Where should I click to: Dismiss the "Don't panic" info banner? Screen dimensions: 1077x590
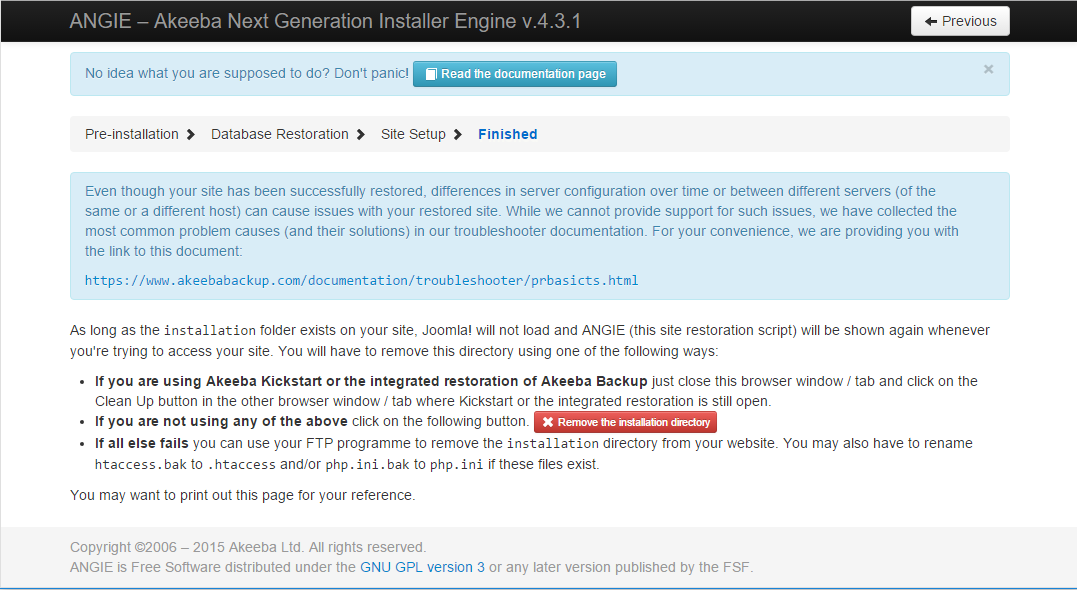(988, 69)
